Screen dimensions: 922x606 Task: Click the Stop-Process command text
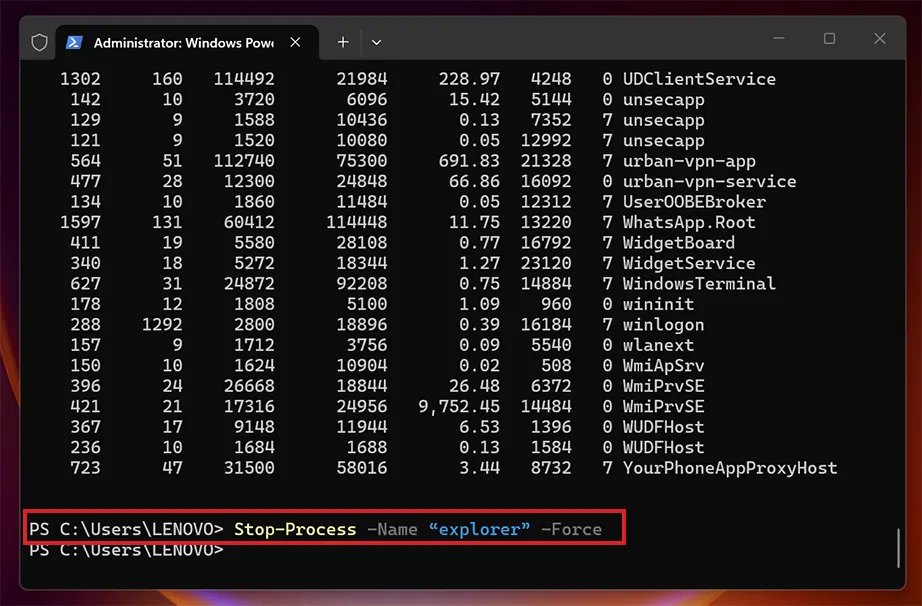point(295,529)
